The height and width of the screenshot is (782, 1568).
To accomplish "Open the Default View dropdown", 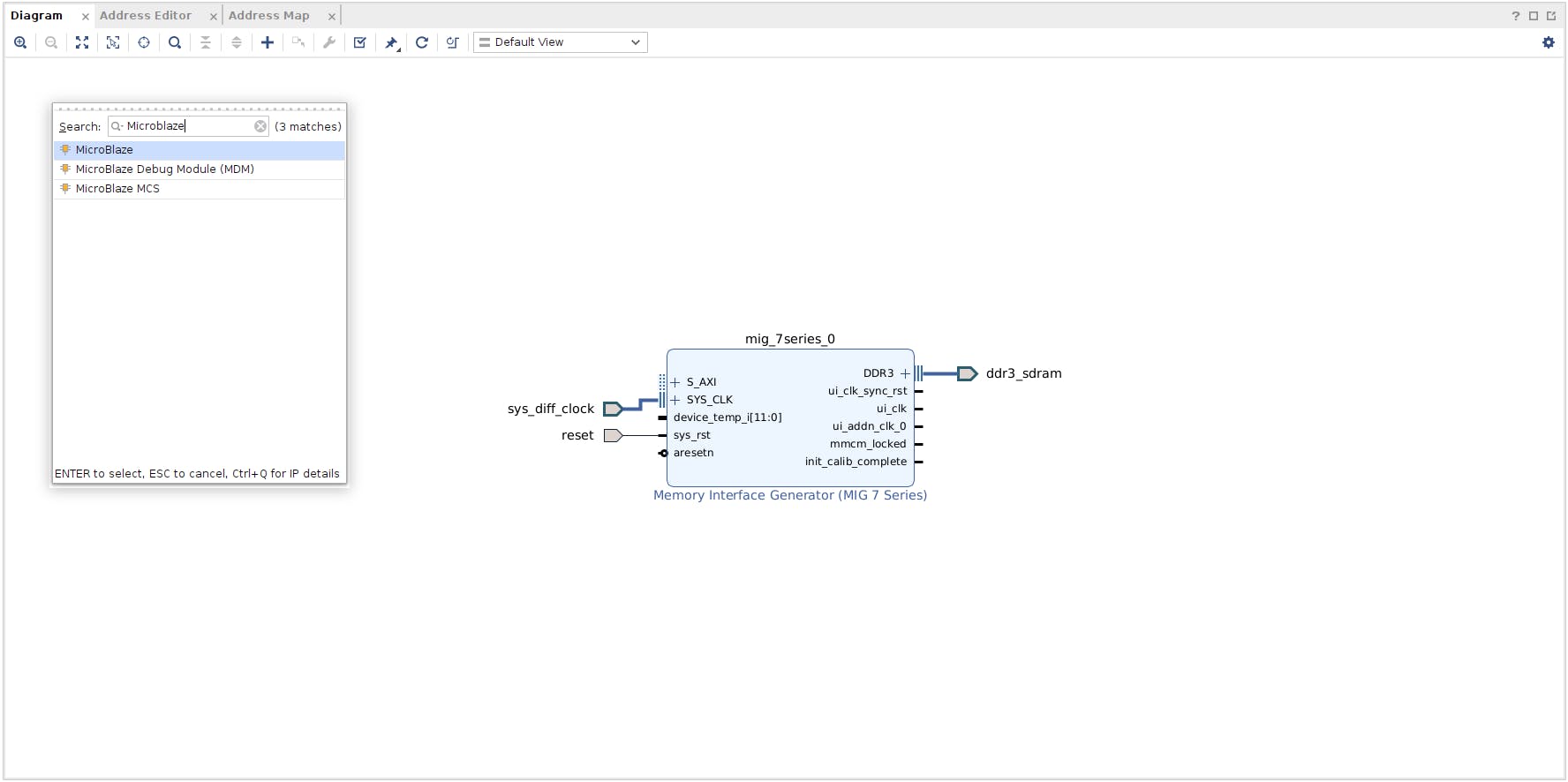I will 561,42.
